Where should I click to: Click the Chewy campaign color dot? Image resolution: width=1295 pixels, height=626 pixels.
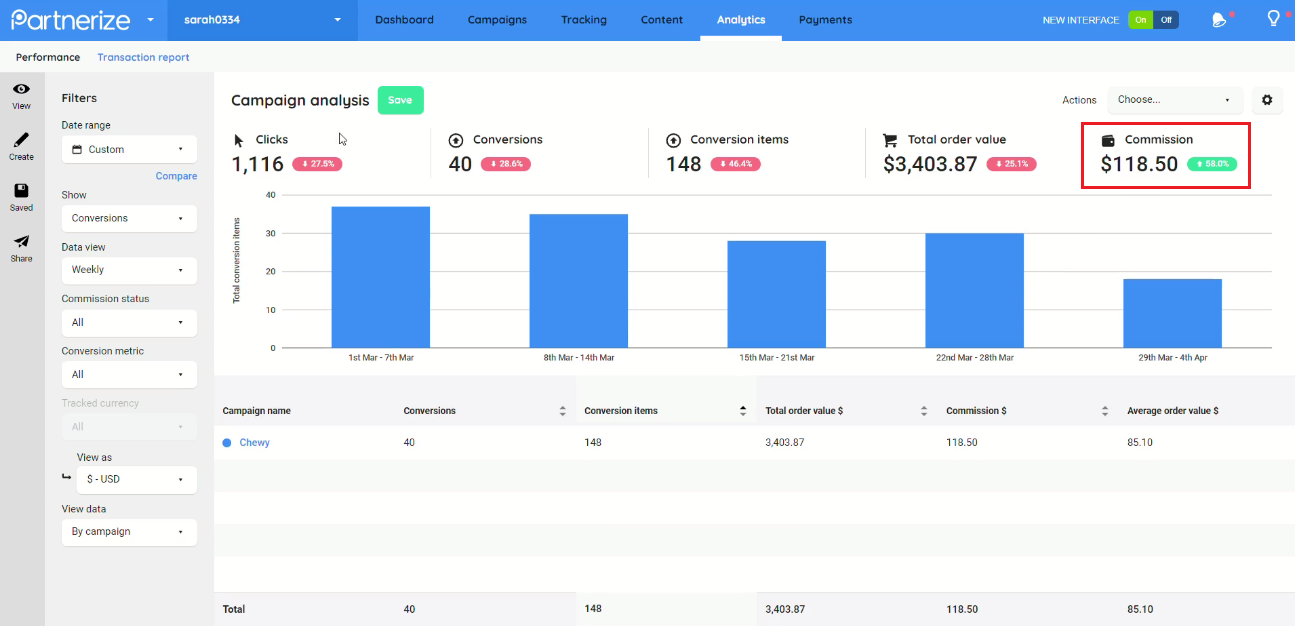[227, 442]
